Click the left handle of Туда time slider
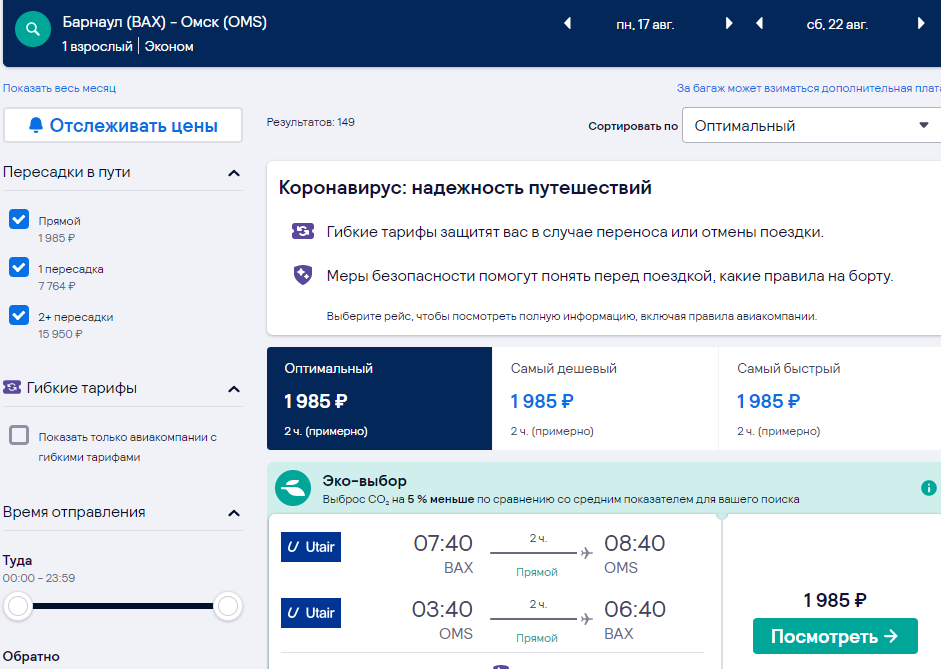The image size is (941, 669). (18, 606)
